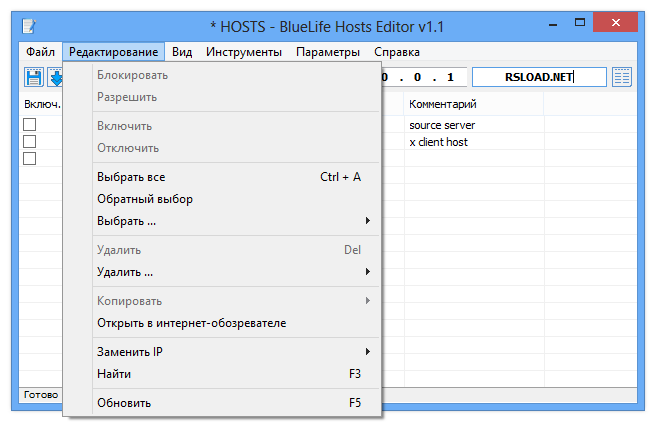This screenshot has width=651, height=433.
Task: Click the disabled Включить entry
Action: point(236,126)
